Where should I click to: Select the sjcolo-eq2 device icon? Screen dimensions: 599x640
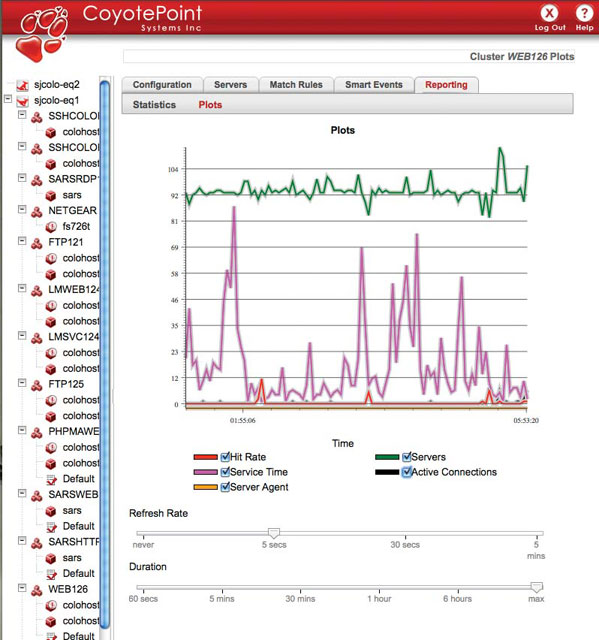click(x=22, y=85)
